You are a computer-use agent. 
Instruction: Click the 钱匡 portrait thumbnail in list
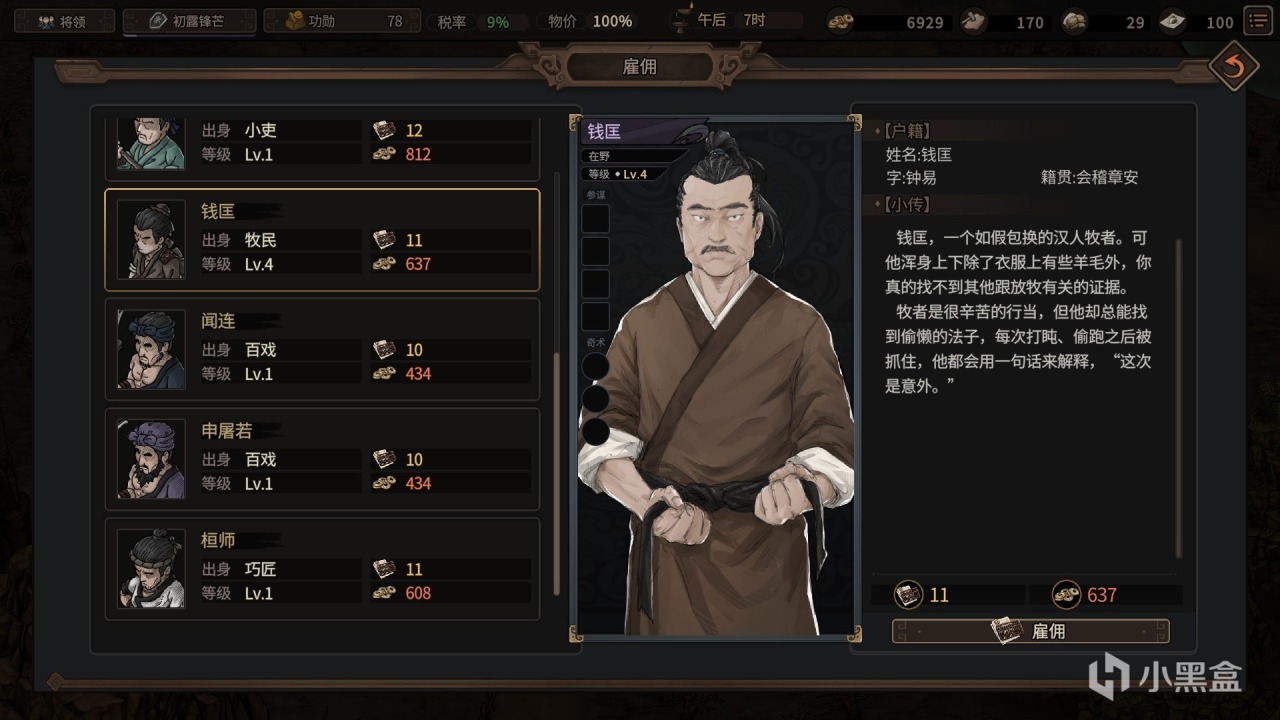tap(151, 240)
